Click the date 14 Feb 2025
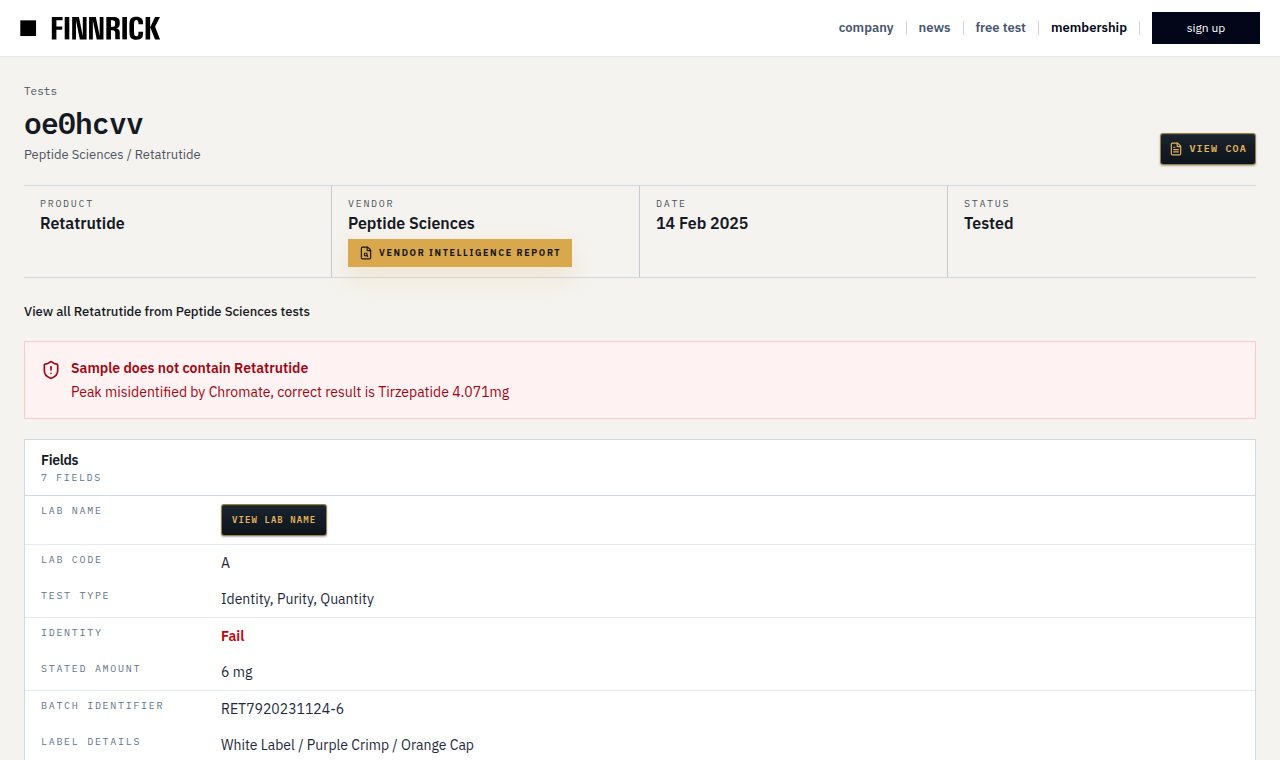Screen dimensions: 1280x760 tap(702, 224)
